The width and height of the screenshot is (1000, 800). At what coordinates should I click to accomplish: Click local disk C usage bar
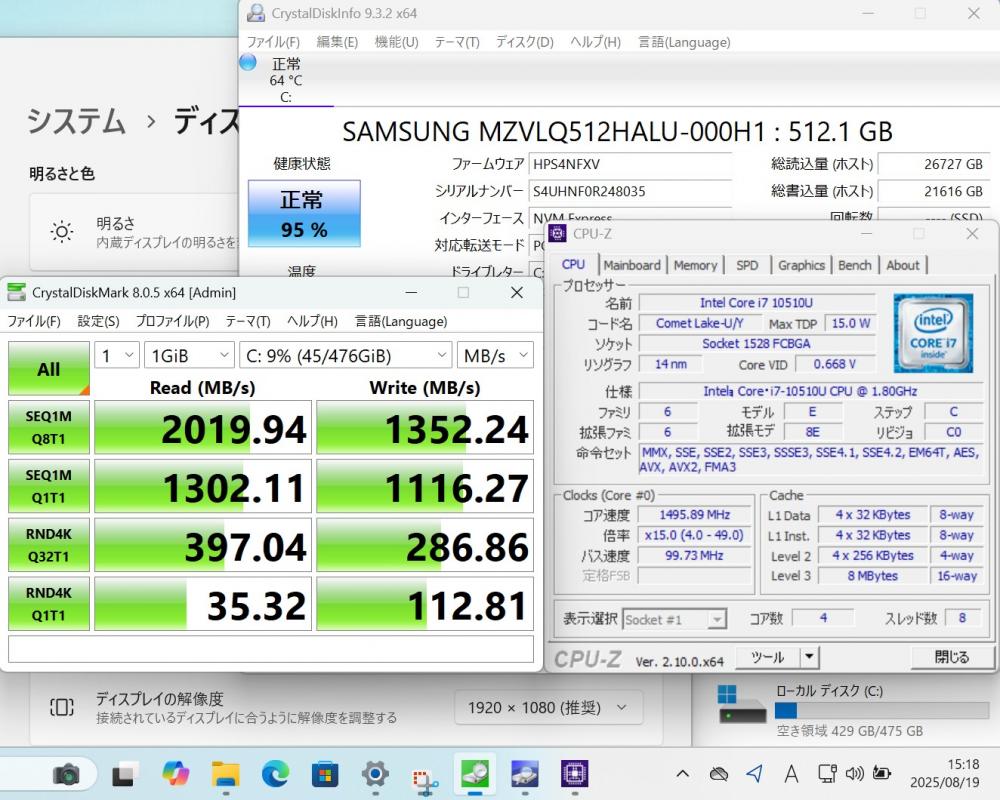point(882,710)
